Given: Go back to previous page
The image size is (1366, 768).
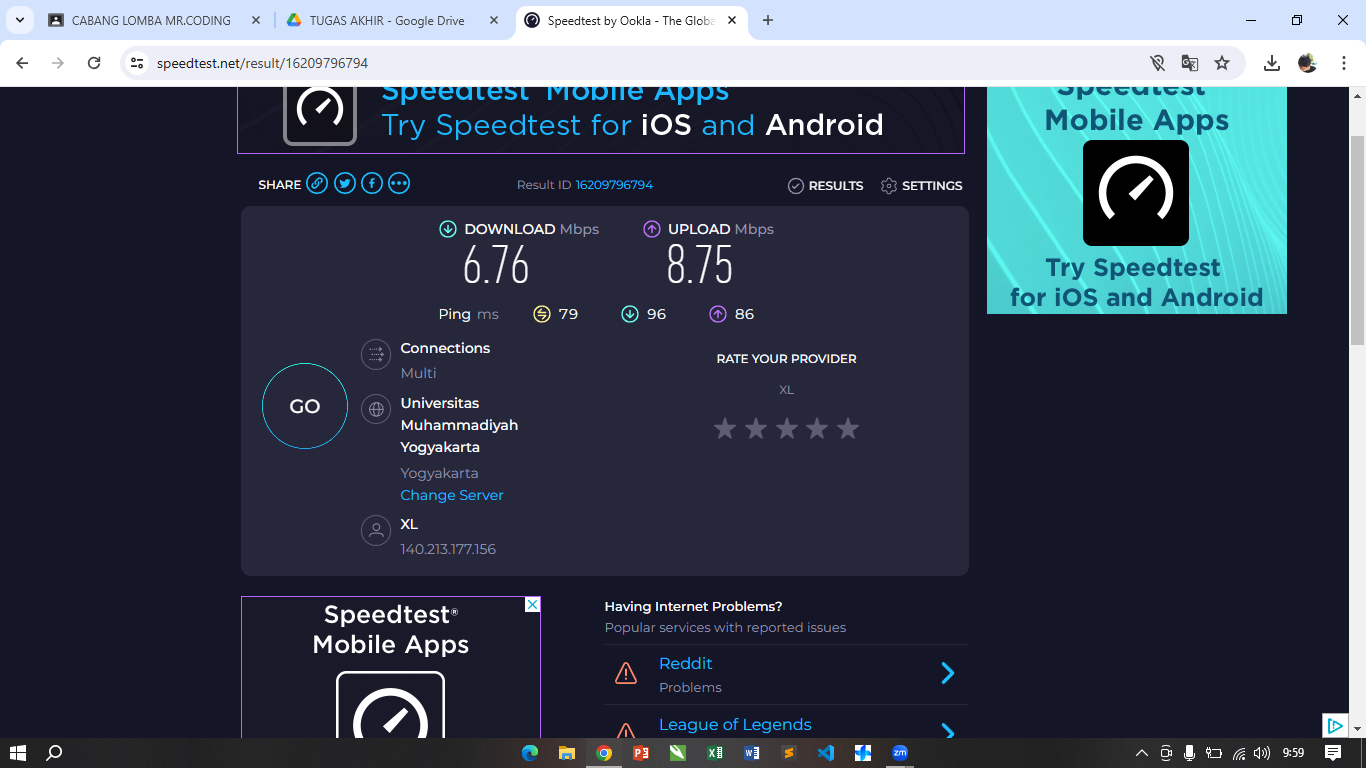Looking at the screenshot, I should [23, 63].
